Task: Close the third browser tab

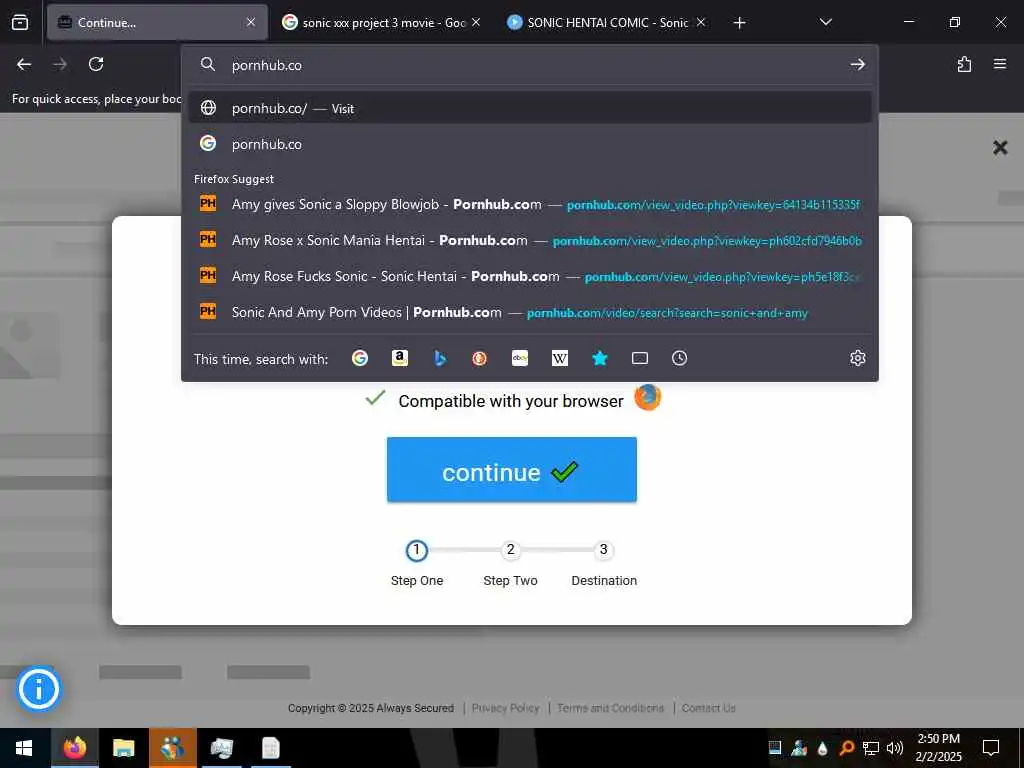Action: pyautogui.click(x=701, y=22)
